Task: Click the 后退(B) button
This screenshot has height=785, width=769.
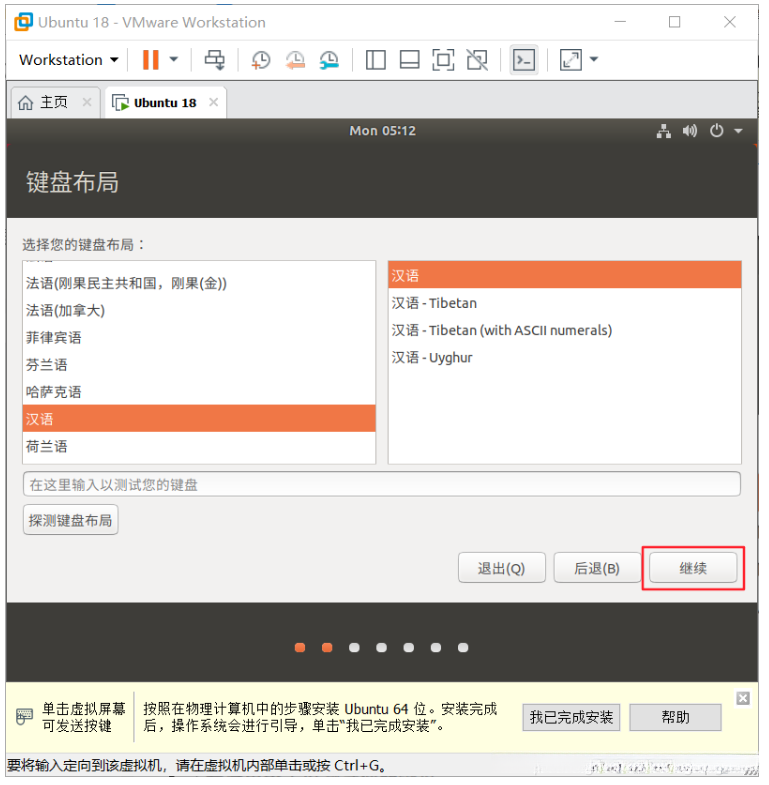Action: click(597, 568)
